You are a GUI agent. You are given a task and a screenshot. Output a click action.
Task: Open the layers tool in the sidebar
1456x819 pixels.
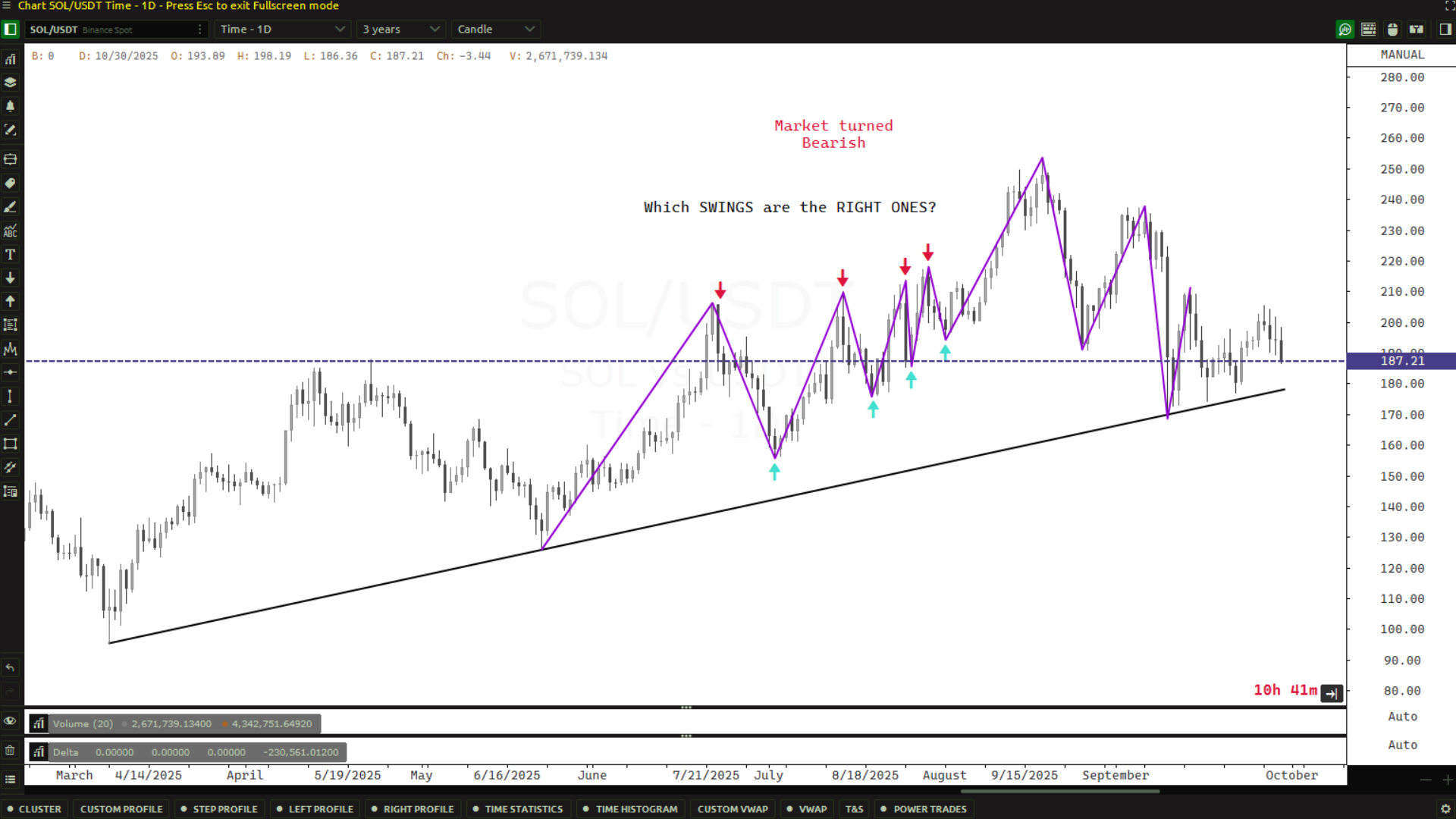11,83
